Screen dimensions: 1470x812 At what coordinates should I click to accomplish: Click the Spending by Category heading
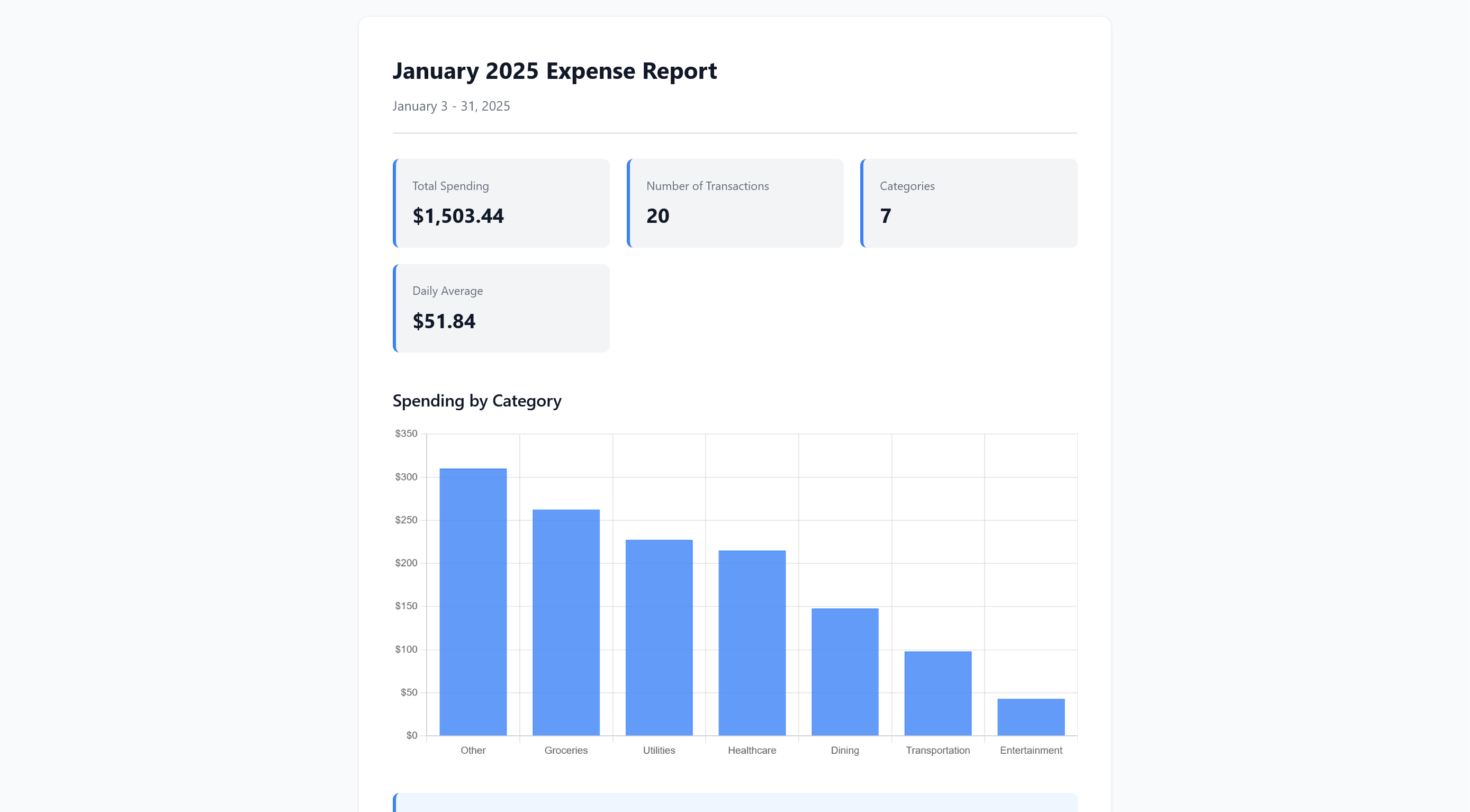click(477, 401)
